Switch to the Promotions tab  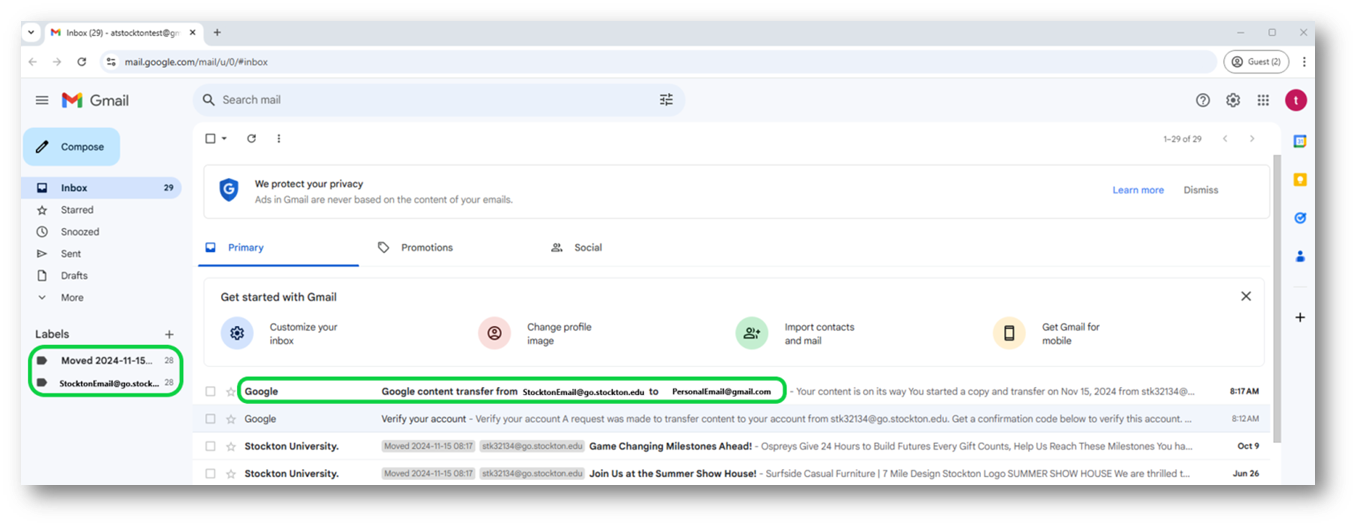coord(415,248)
